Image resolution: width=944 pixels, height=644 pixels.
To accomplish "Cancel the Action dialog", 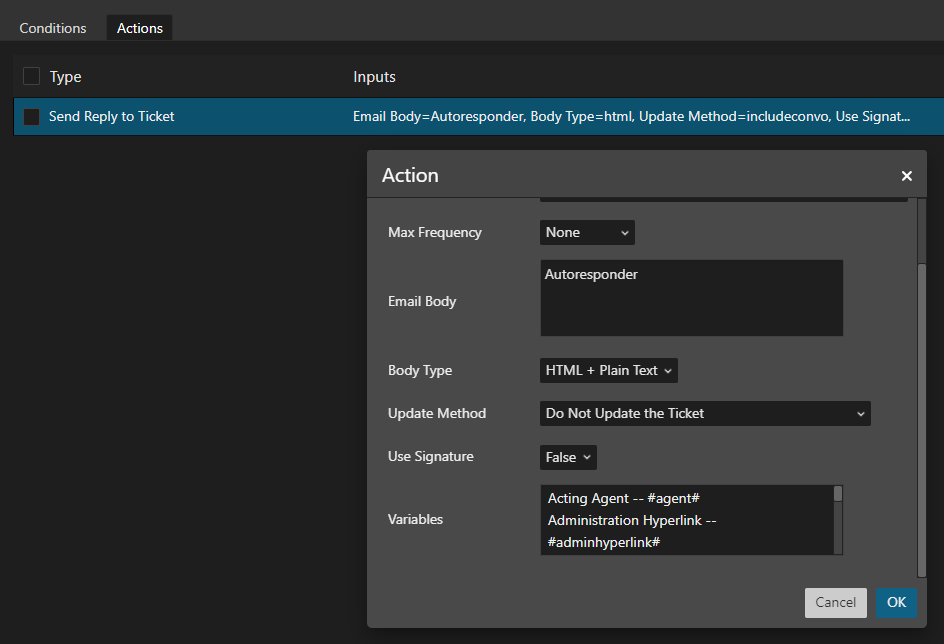I will 835,602.
